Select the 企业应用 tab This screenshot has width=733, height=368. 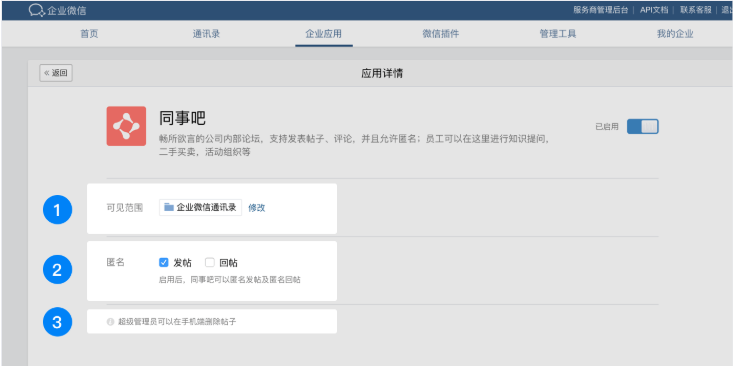[323, 34]
